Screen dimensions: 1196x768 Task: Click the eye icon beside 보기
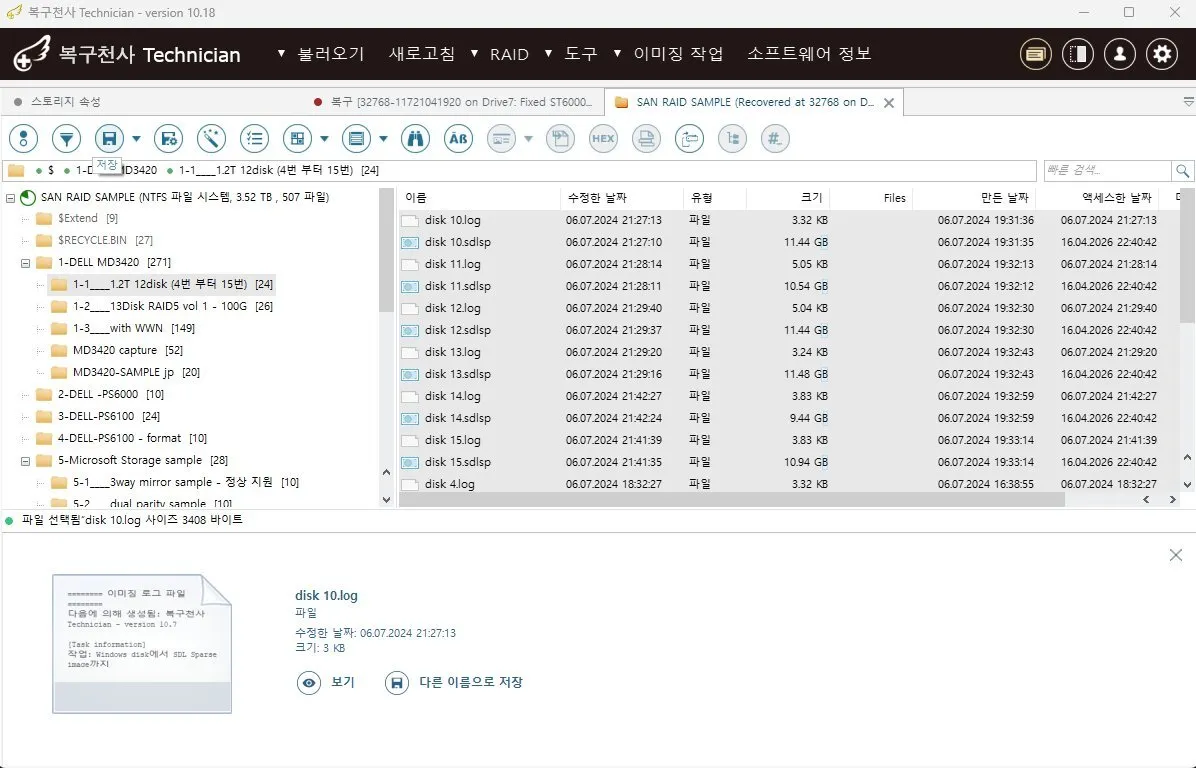(309, 683)
